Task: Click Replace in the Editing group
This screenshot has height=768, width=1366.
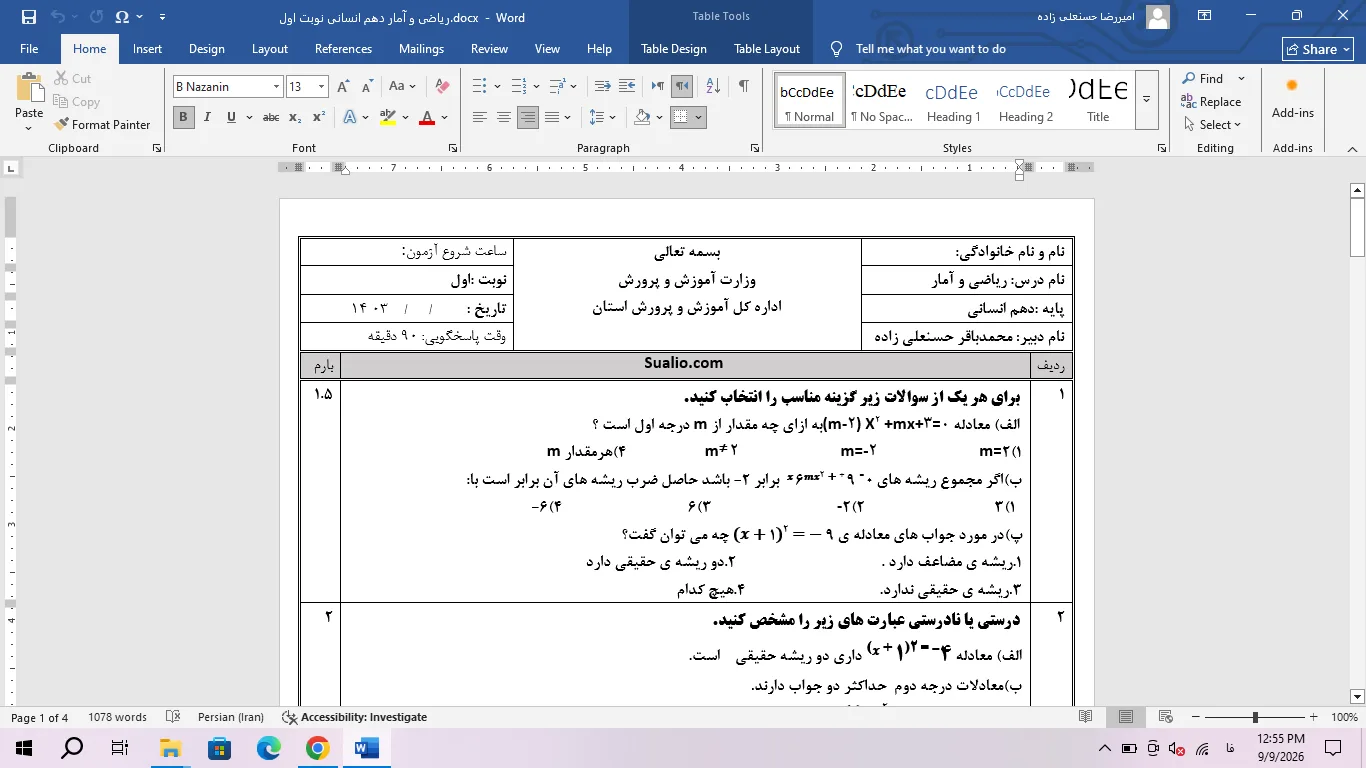Action: tap(1211, 101)
